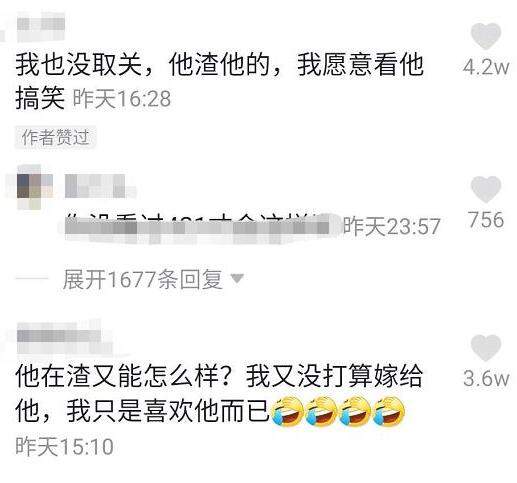The width and height of the screenshot is (517, 483).
Task: Click the 昨天15:10 timestamp
Action: pos(64,446)
